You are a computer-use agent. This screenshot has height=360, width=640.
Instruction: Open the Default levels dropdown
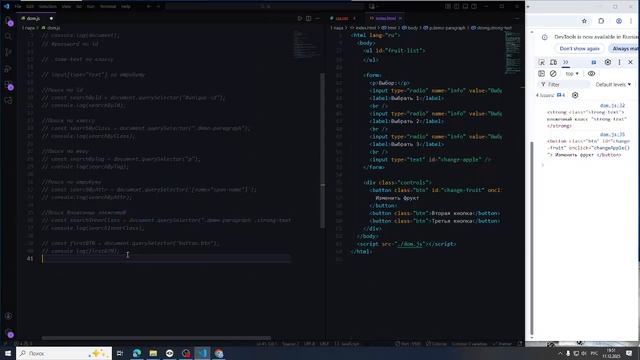pyautogui.click(x=613, y=84)
